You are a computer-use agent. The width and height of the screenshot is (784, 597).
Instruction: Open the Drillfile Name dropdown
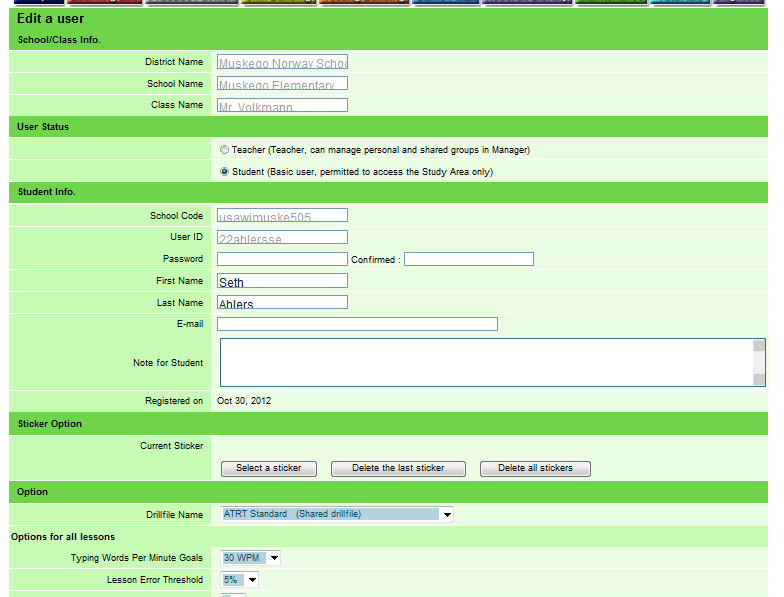pos(337,515)
